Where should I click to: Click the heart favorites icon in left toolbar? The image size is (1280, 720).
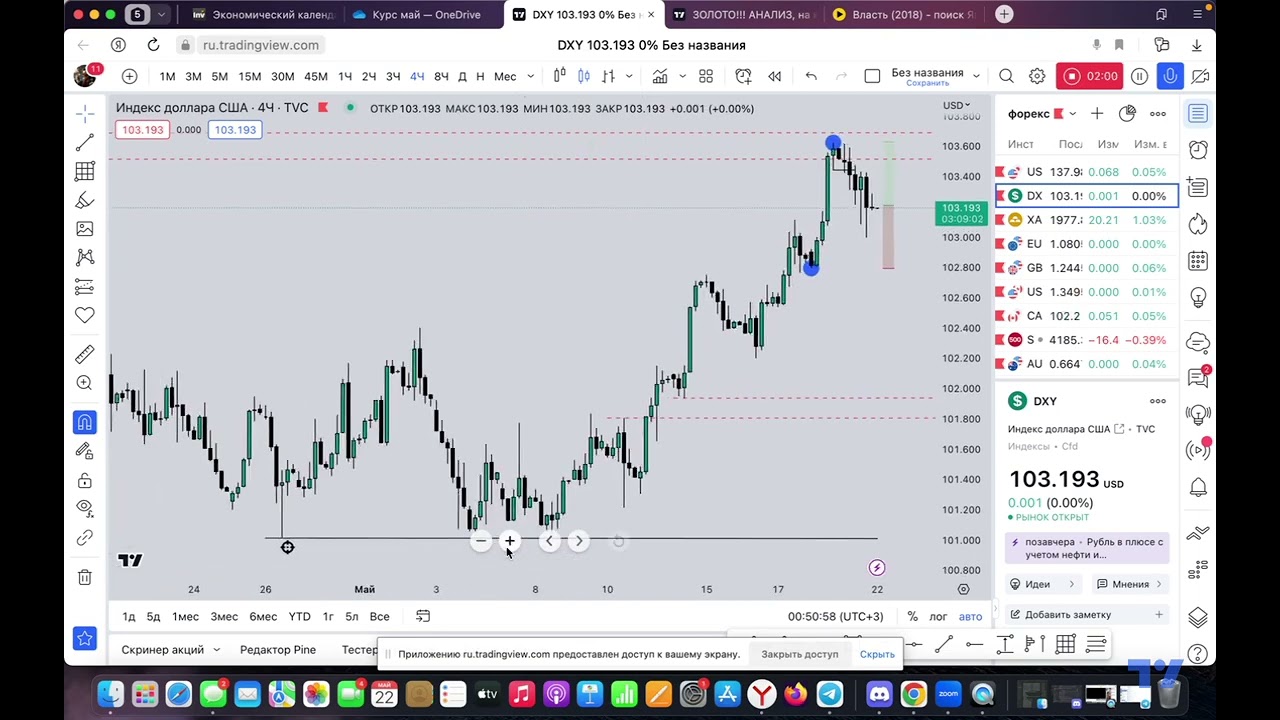pos(85,316)
